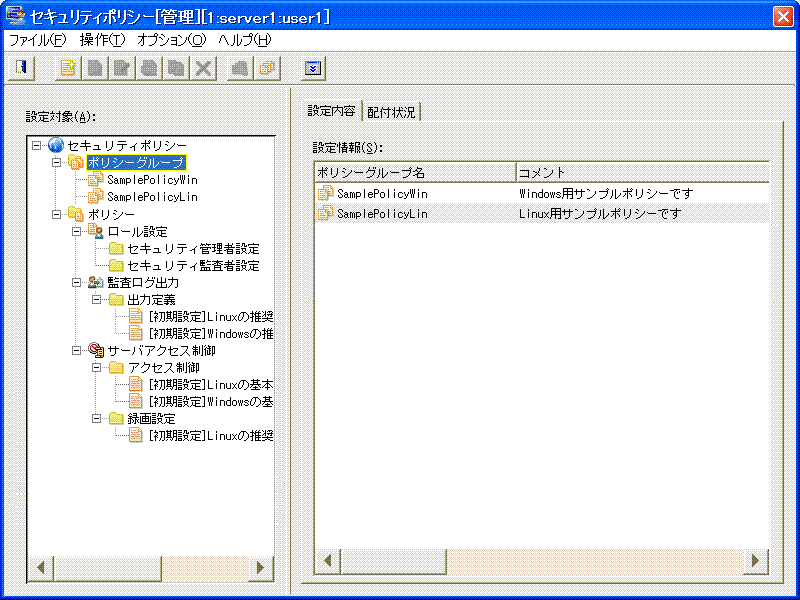Click document icon of [初期設定]Linuxの基本
Image resolution: width=800 pixels, height=600 pixels.
(x=135, y=385)
